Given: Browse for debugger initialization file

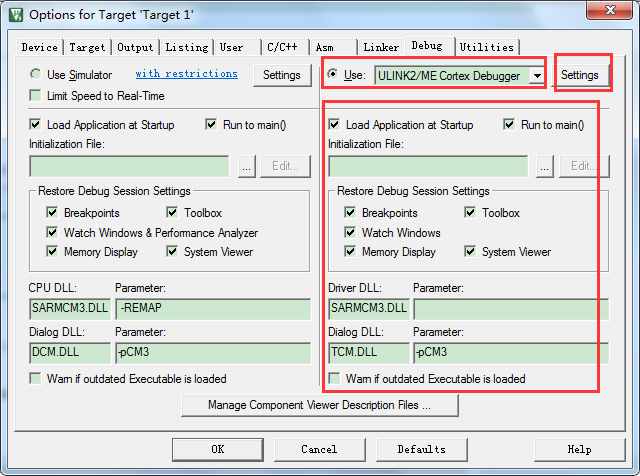Looking at the screenshot, I should pyautogui.click(x=545, y=166).
